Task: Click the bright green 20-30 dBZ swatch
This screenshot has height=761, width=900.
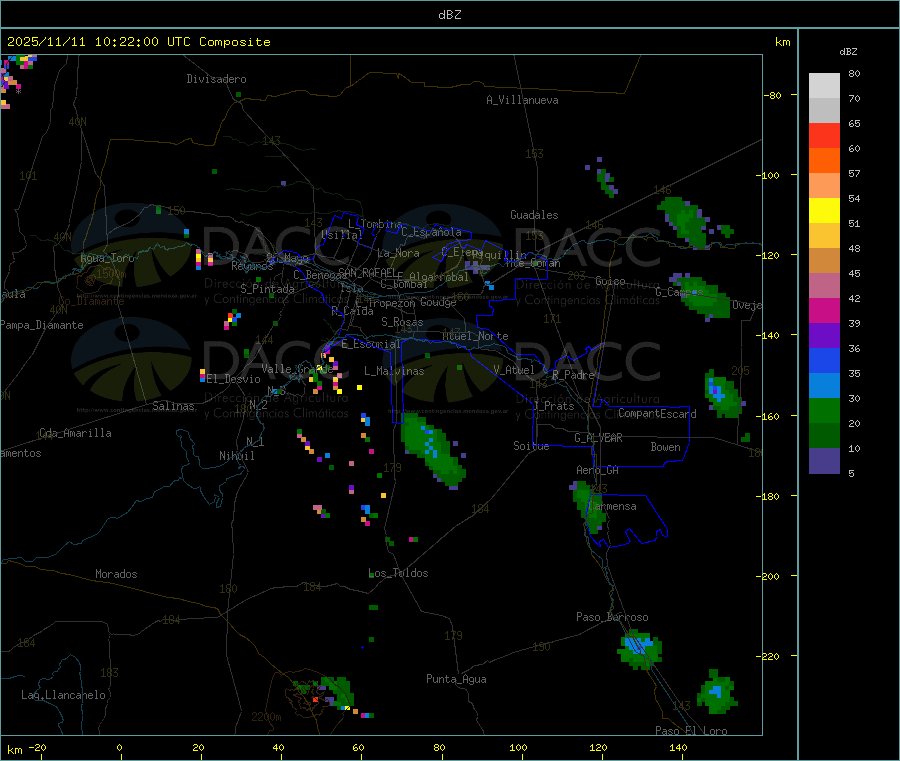Action: click(x=824, y=410)
